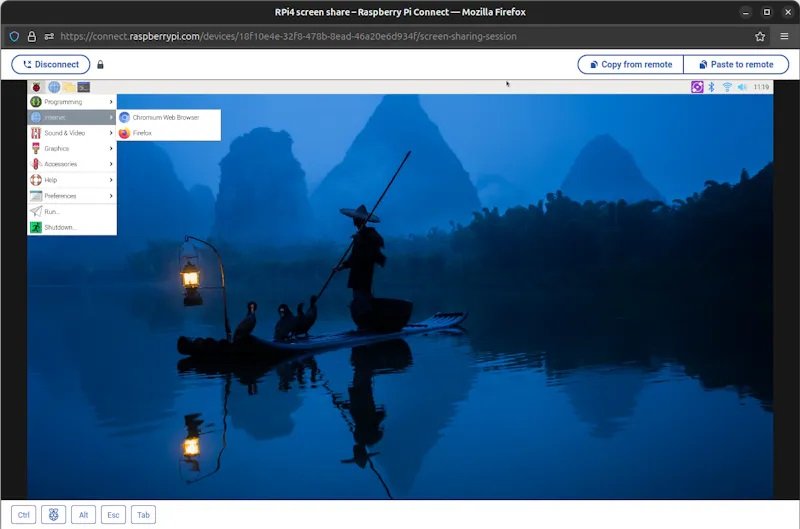Expand the Programming submenu arrow

pyautogui.click(x=111, y=102)
